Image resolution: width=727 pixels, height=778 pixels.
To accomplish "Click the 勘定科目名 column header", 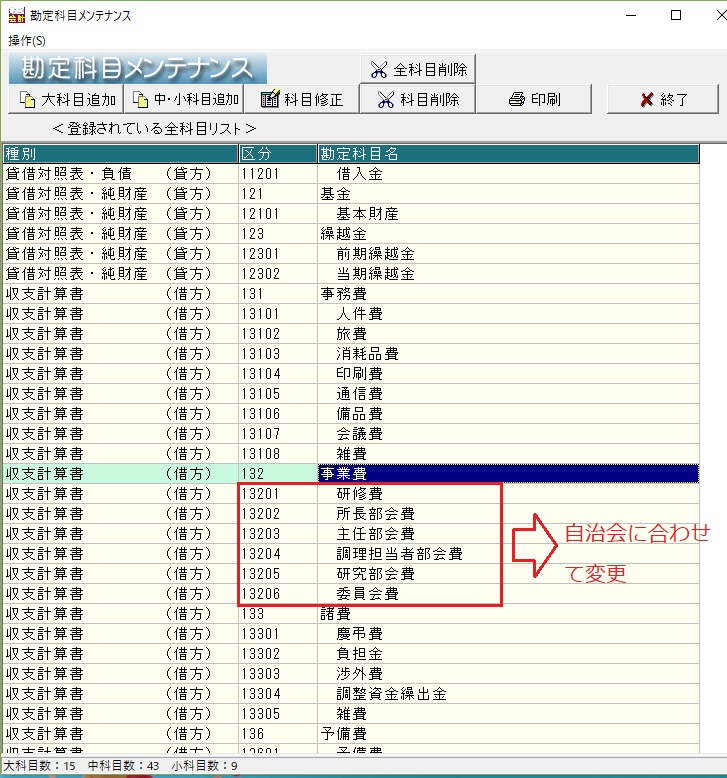I will (x=507, y=154).
